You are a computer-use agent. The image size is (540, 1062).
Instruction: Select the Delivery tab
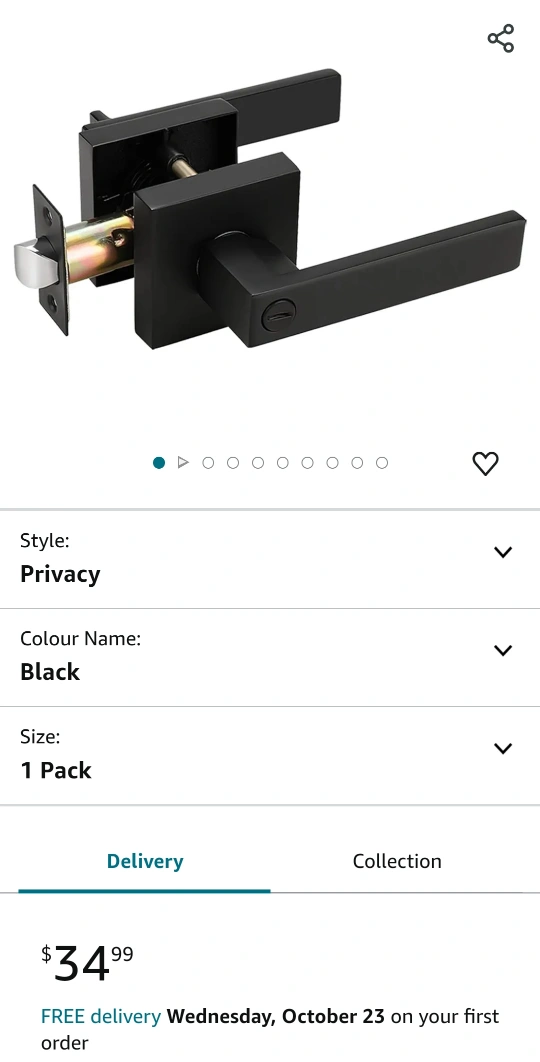click(x=145, y=861)
